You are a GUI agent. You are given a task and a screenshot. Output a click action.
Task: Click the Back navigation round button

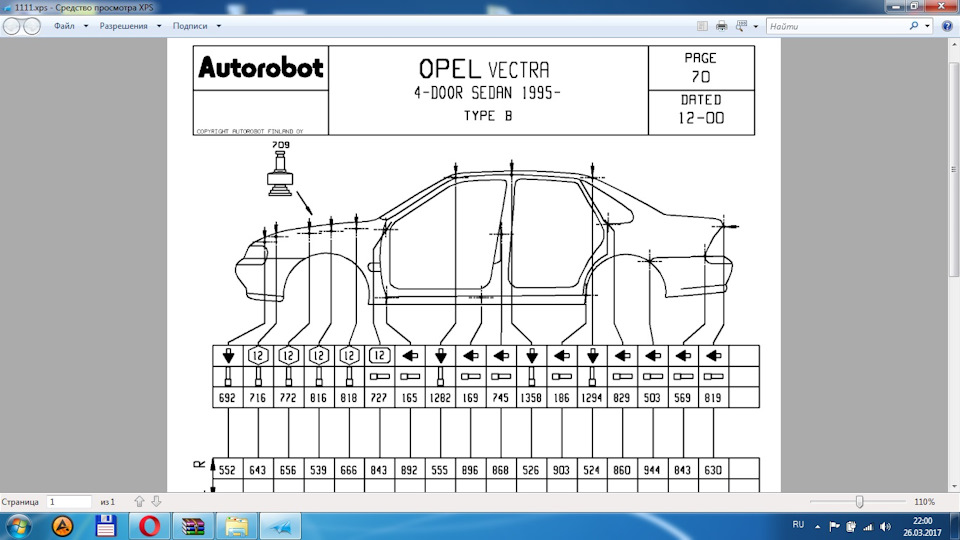click(x=12, y=26)
